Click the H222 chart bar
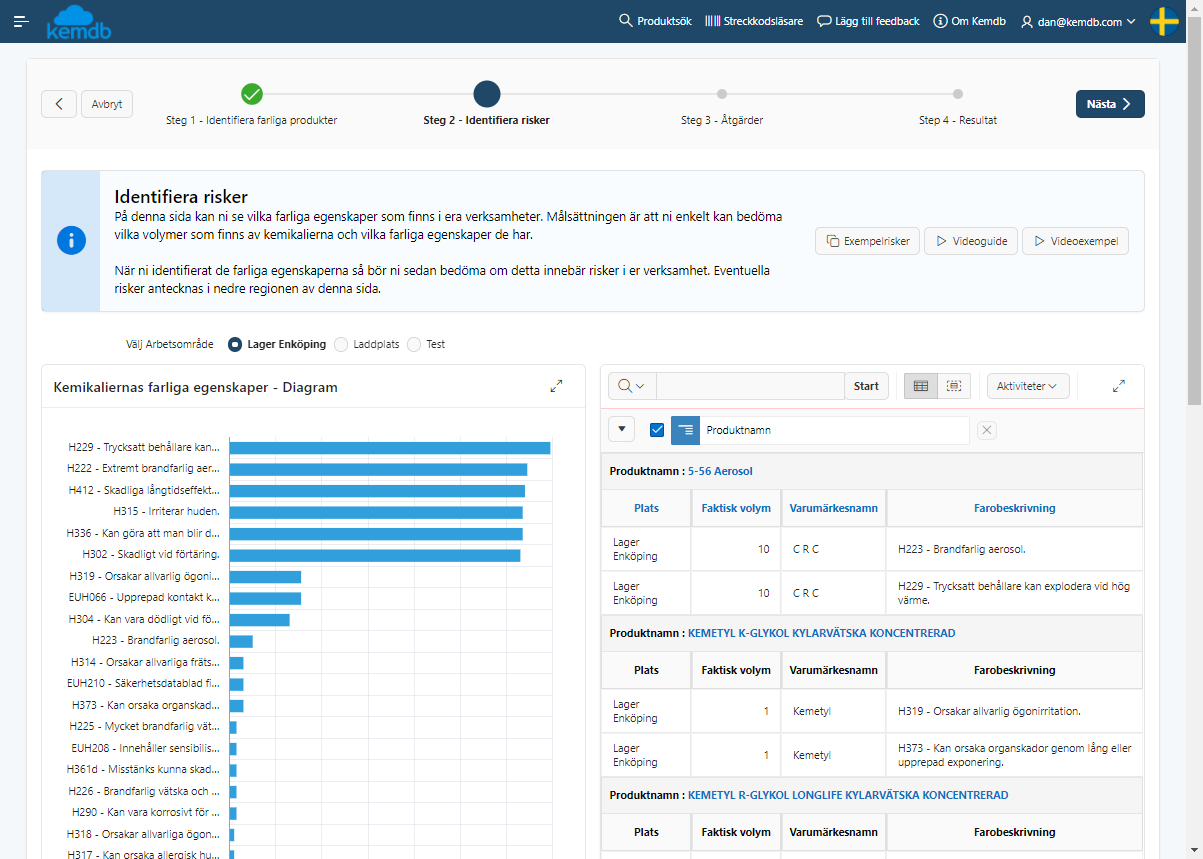 (378, 469)
